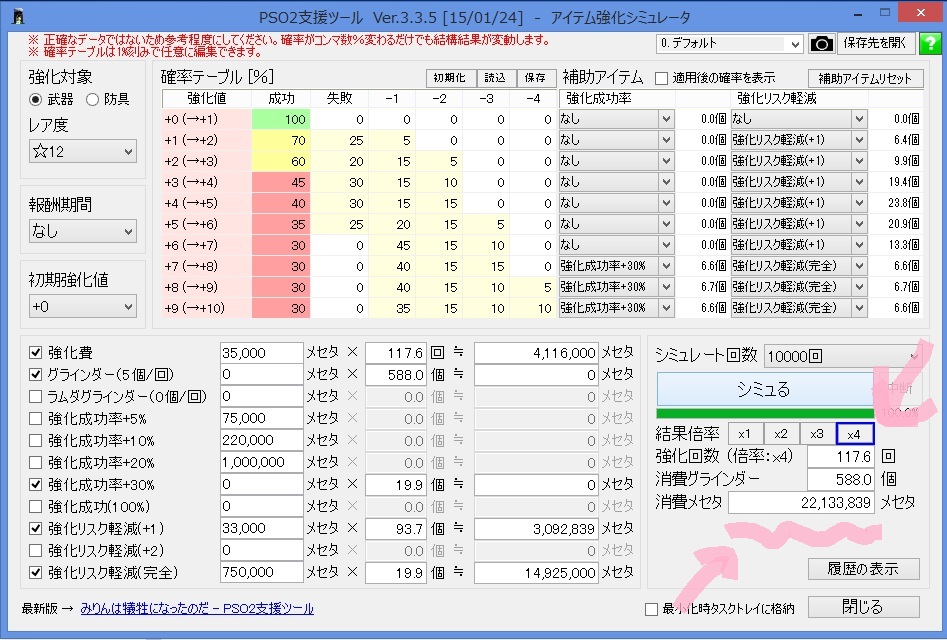Open the レア度 ☆12 dropdown

[83, 151]
